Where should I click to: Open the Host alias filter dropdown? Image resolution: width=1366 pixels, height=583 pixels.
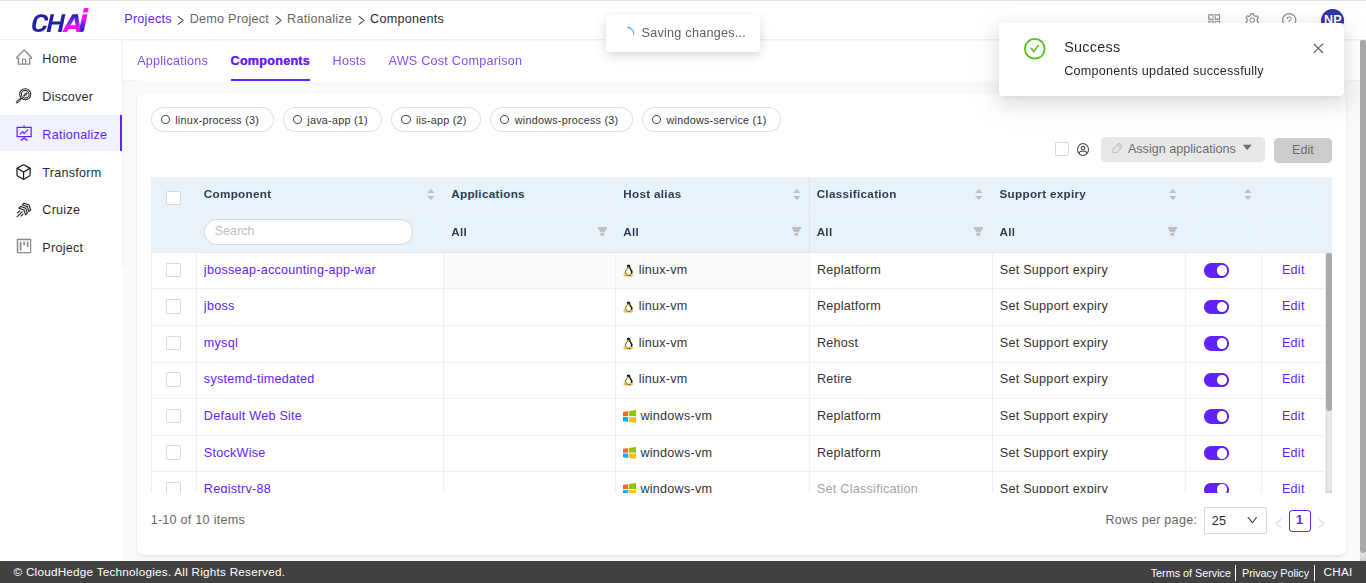[796, 232]
